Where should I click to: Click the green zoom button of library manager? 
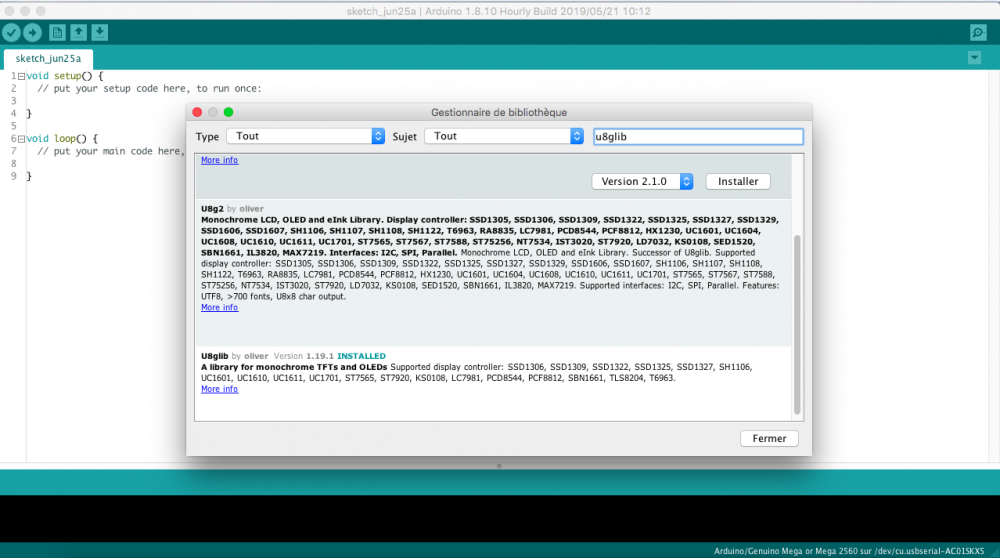(x=228, y=112)
